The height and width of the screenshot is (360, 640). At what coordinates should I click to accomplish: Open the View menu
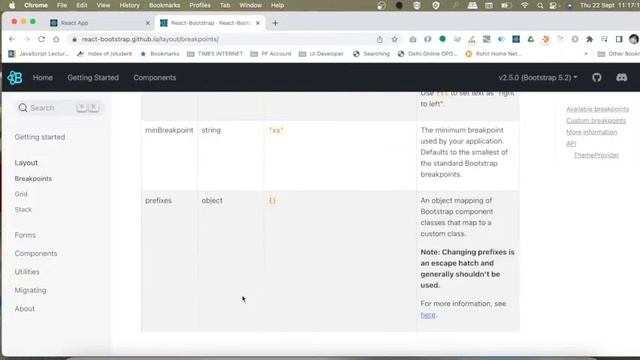[103, 5]
